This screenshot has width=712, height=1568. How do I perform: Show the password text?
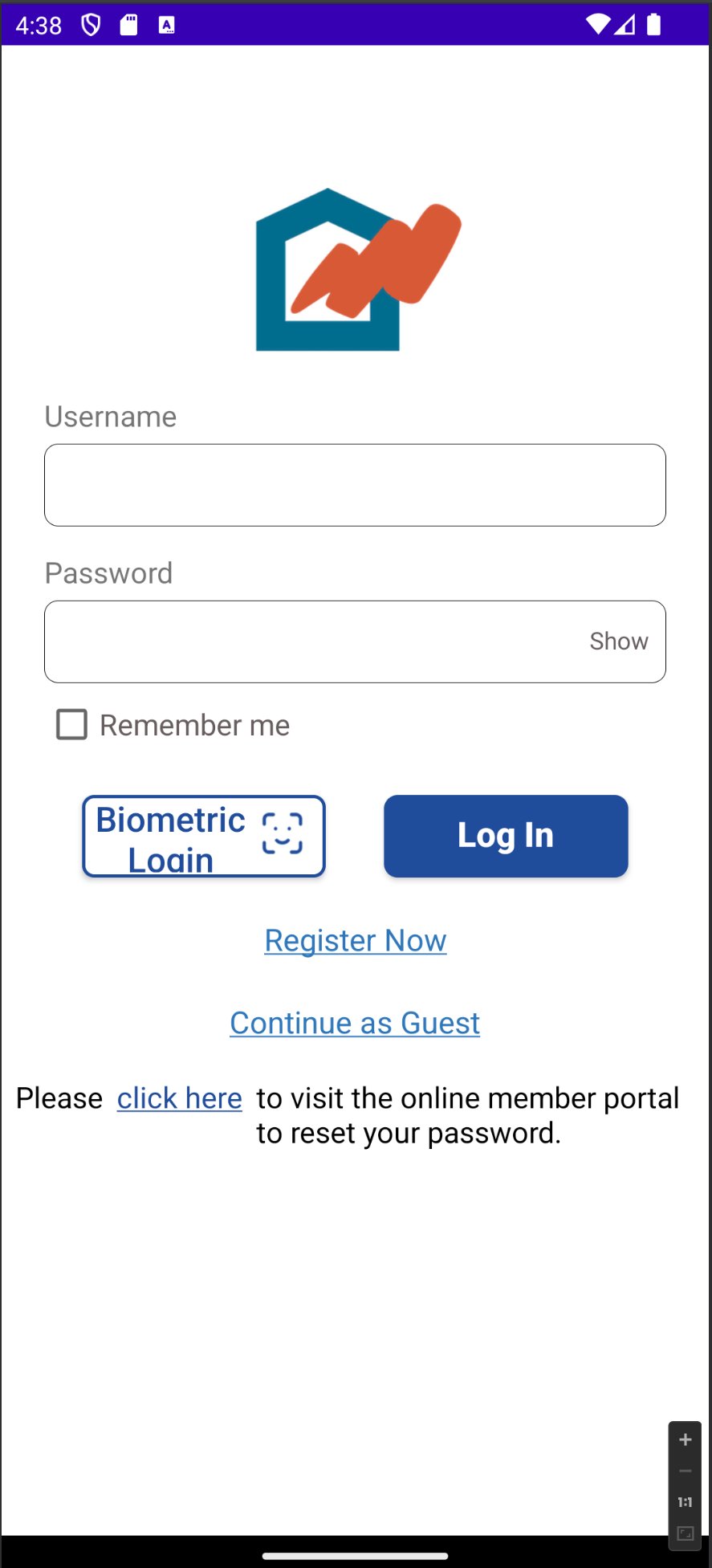618,641
